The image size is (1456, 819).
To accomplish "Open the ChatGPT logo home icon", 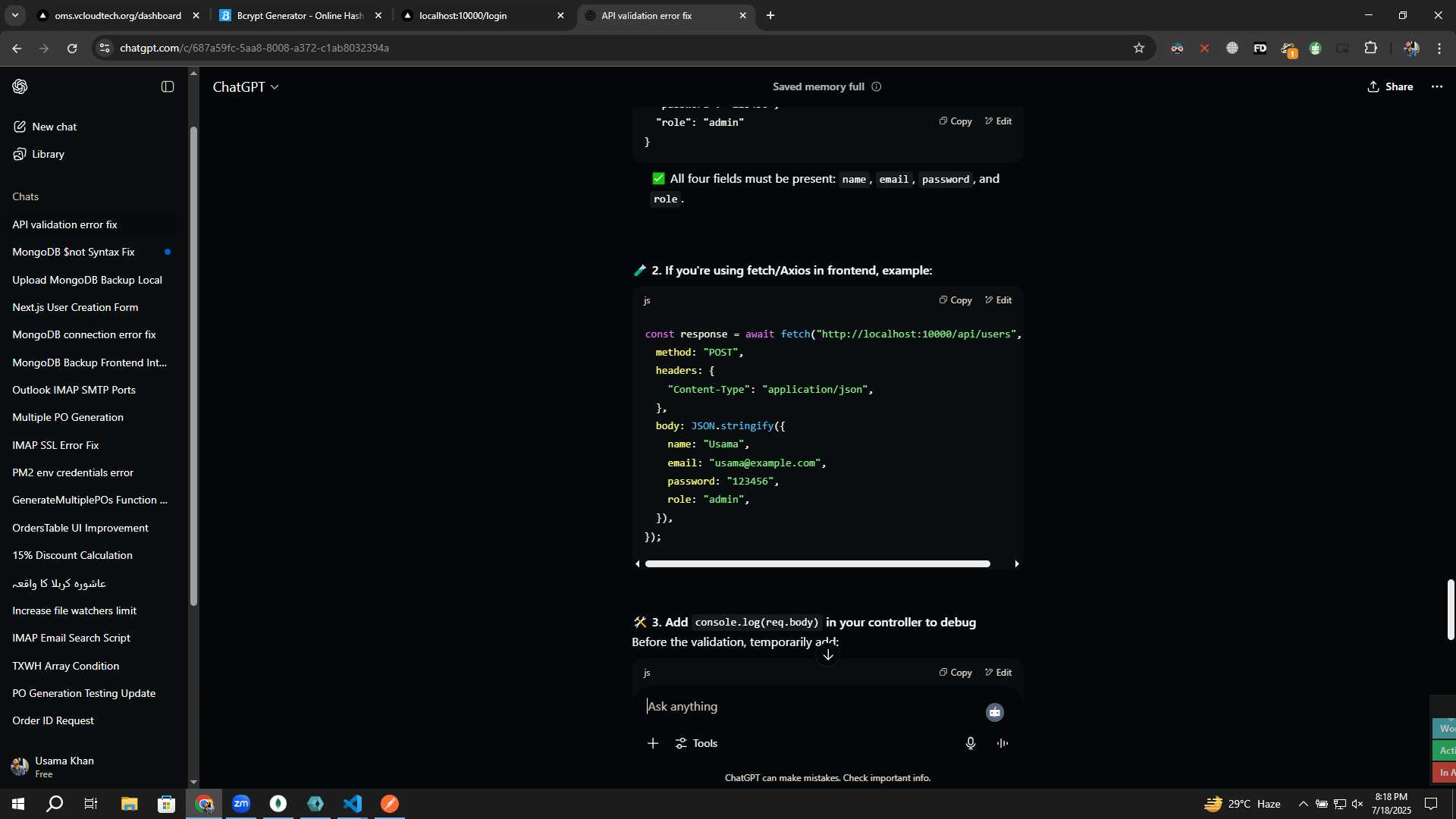I will coord(20,86).
